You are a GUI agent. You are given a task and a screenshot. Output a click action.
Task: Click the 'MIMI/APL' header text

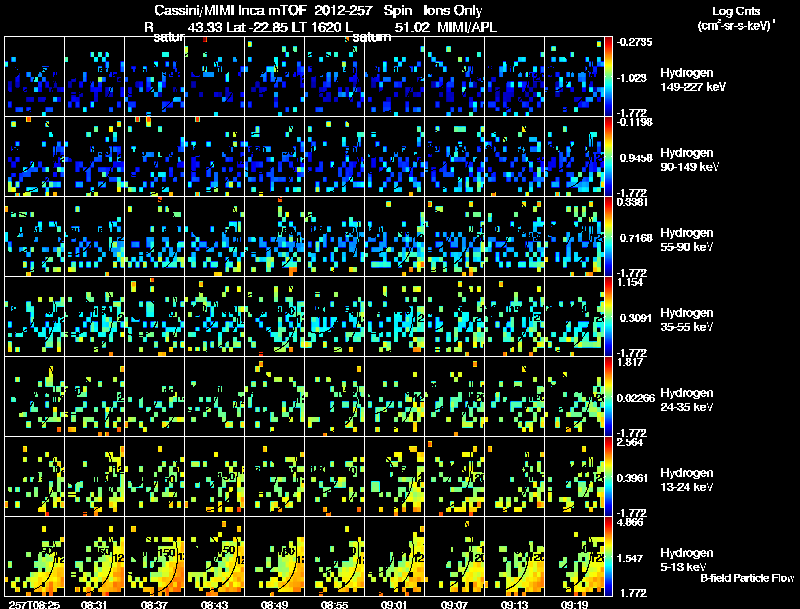[x=467, y=27]
